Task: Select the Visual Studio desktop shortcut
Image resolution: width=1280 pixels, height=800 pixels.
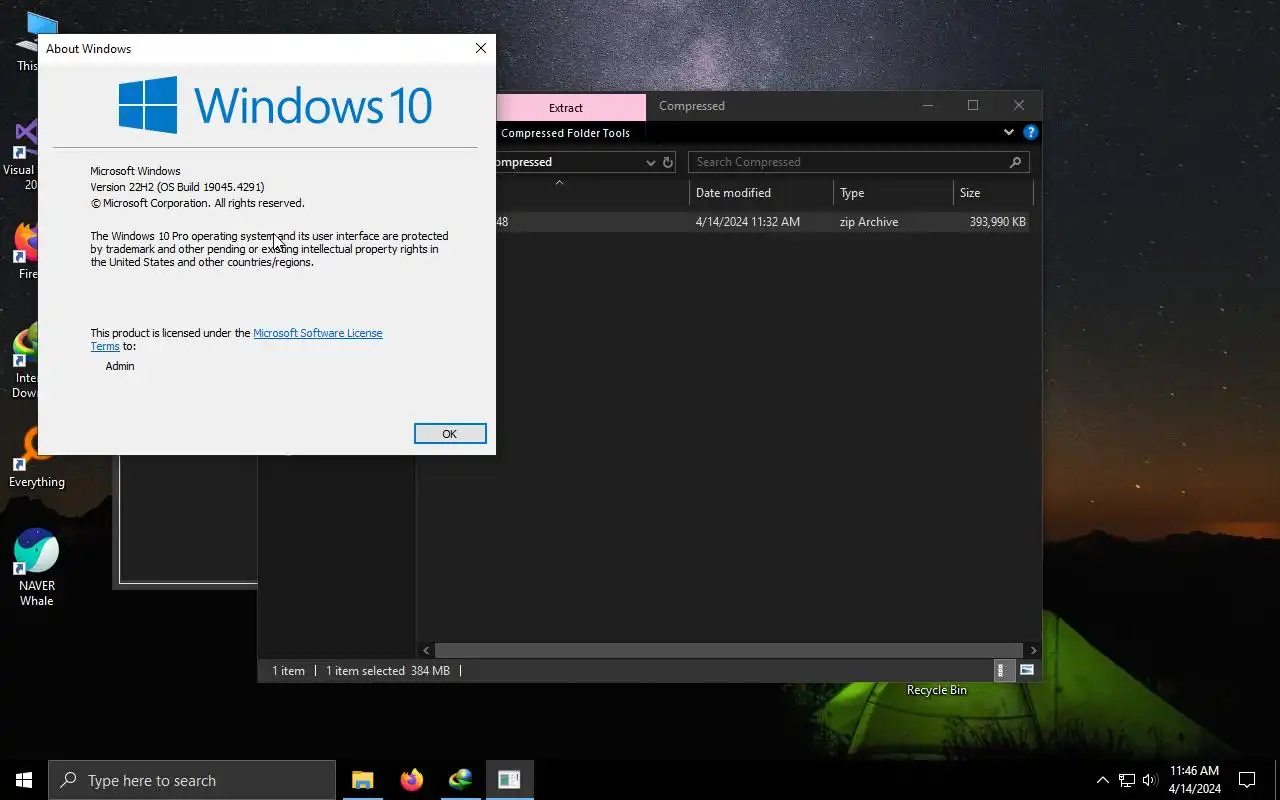Action: tap(24, 155)
